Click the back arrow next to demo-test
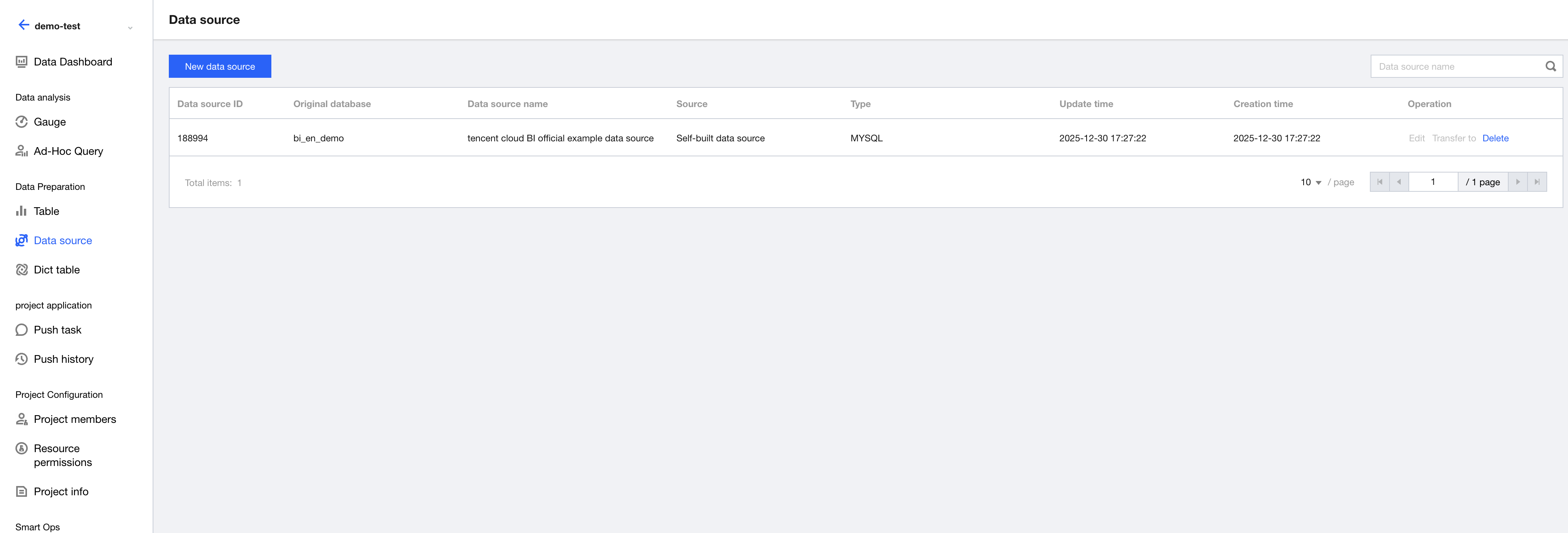 [x=24, y=25]
